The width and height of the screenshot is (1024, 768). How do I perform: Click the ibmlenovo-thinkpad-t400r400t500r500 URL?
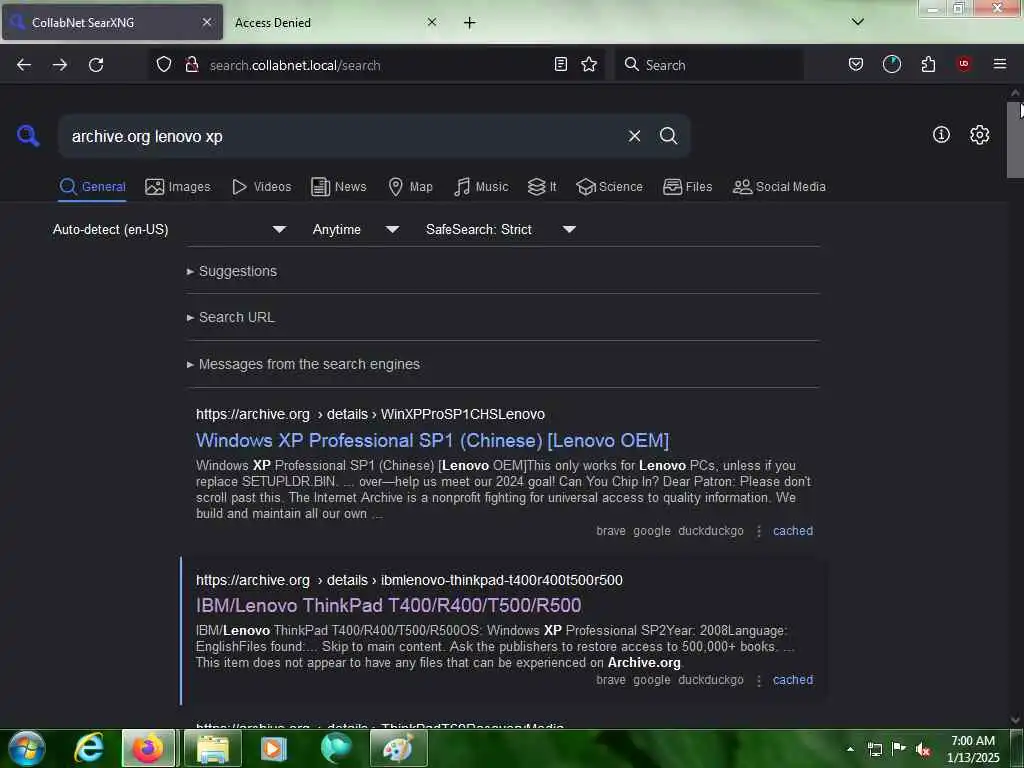pyautogui.click(x=409, y=580)
